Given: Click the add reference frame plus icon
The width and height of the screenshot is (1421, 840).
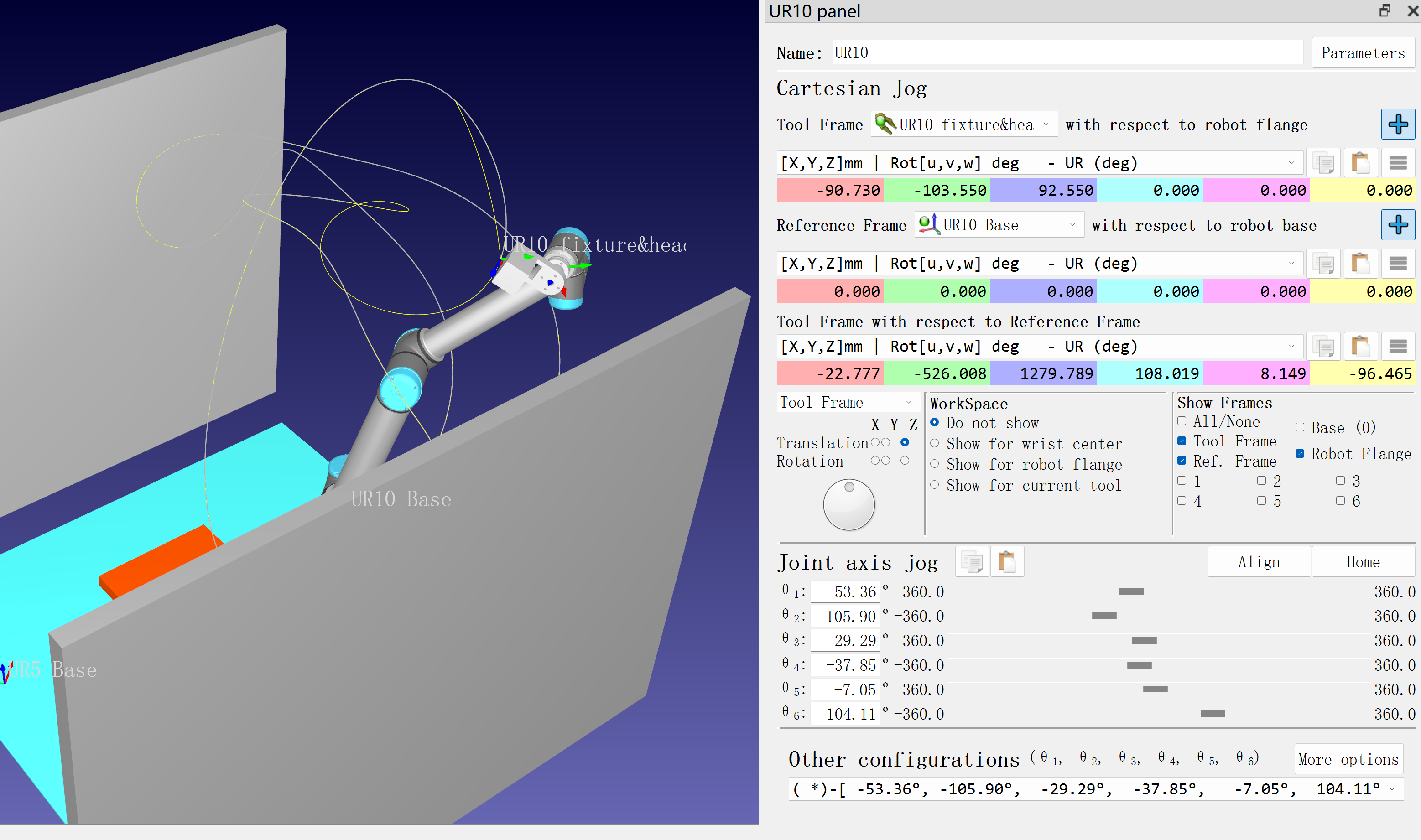Looking at the screenshot, I should (x=1397, y=225).
